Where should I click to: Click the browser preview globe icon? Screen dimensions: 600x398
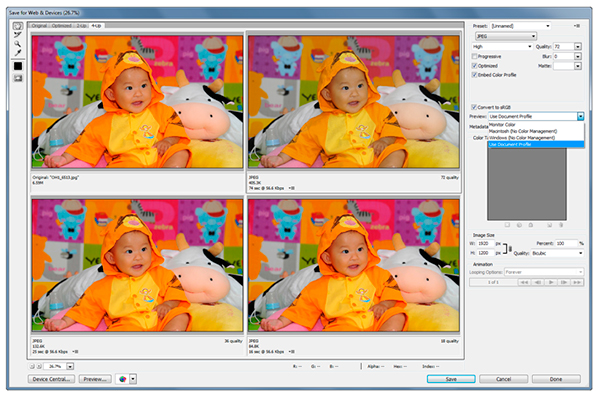coord(122,379)
